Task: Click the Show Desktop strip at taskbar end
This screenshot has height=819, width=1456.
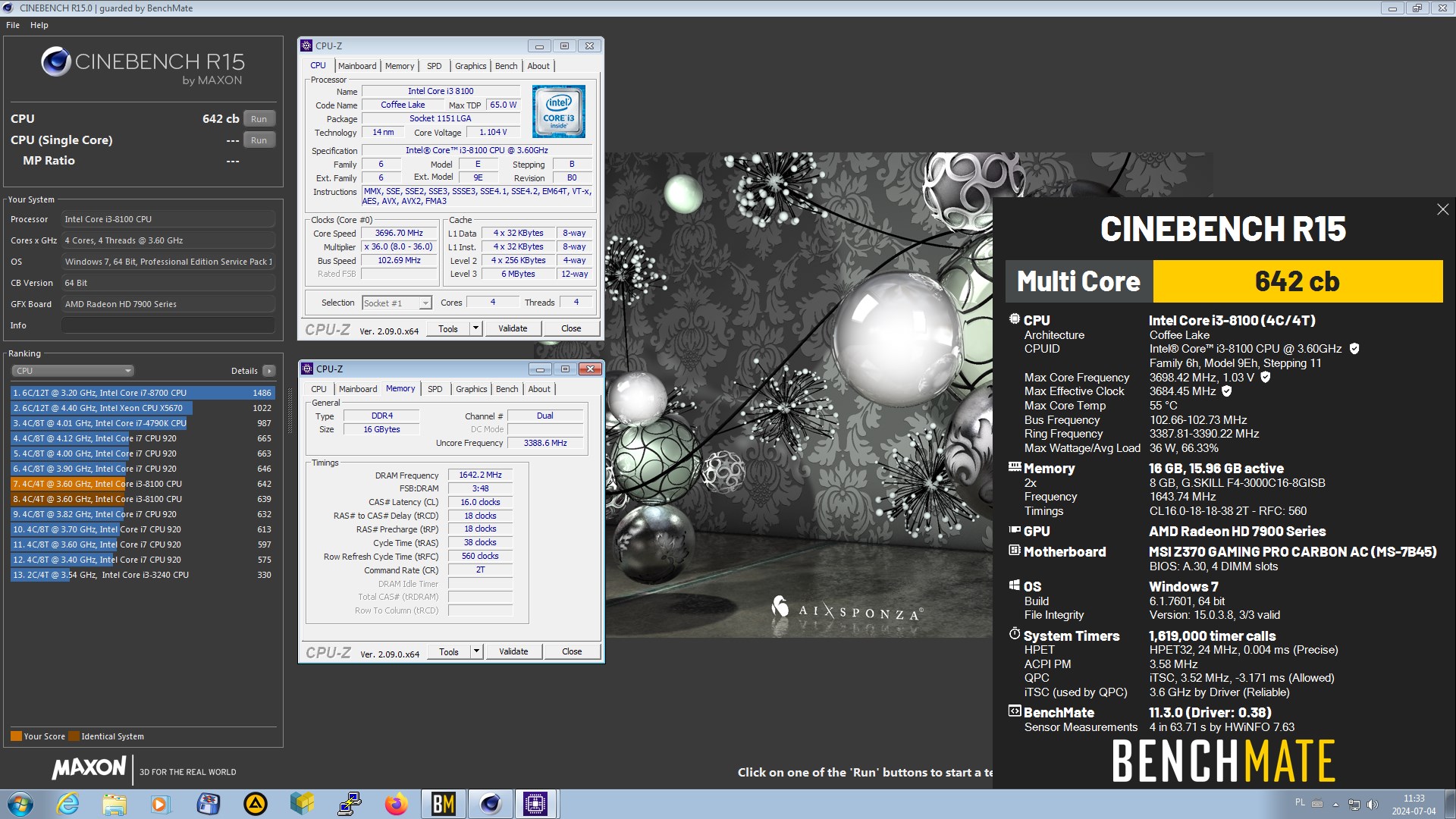Action: coord(1450,804)
